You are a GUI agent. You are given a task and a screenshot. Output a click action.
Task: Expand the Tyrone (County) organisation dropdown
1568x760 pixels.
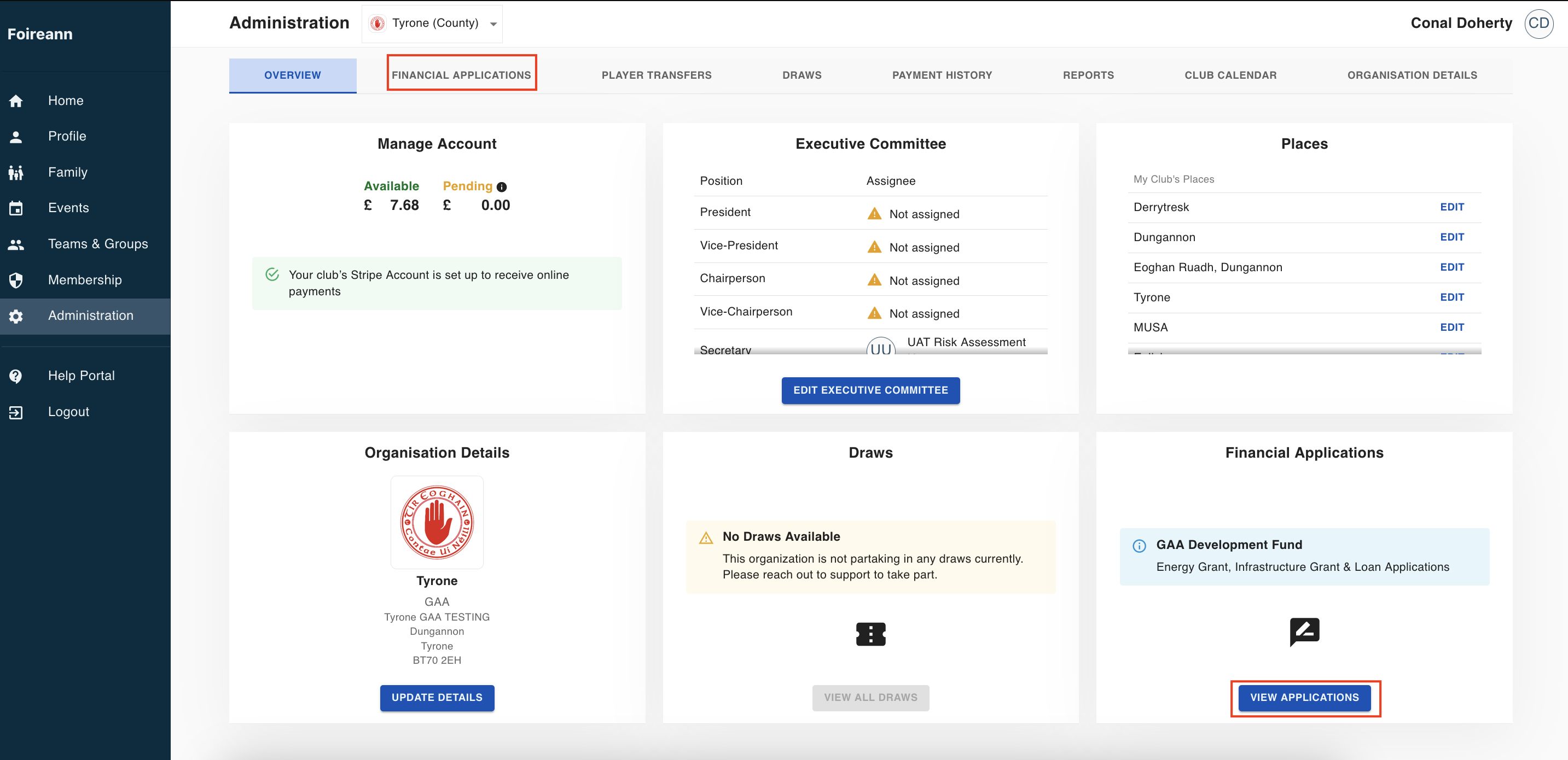[432, 24]
